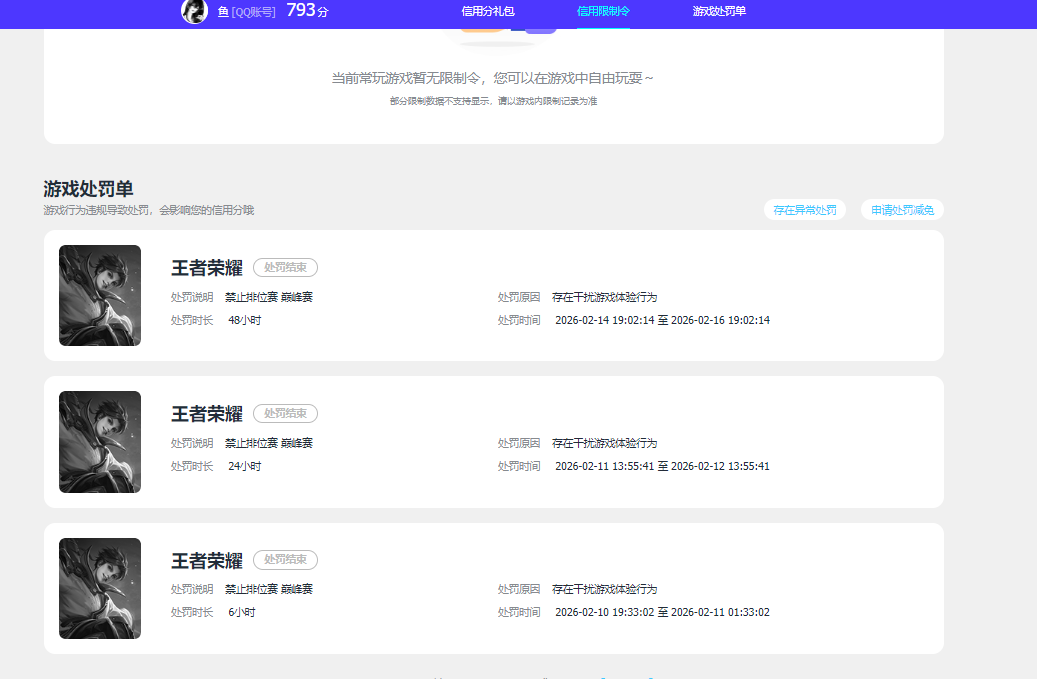The image size is (1037, 679).
Task: Click 处罚结束 badge on 48小时 card
Action: click(286, 267)
